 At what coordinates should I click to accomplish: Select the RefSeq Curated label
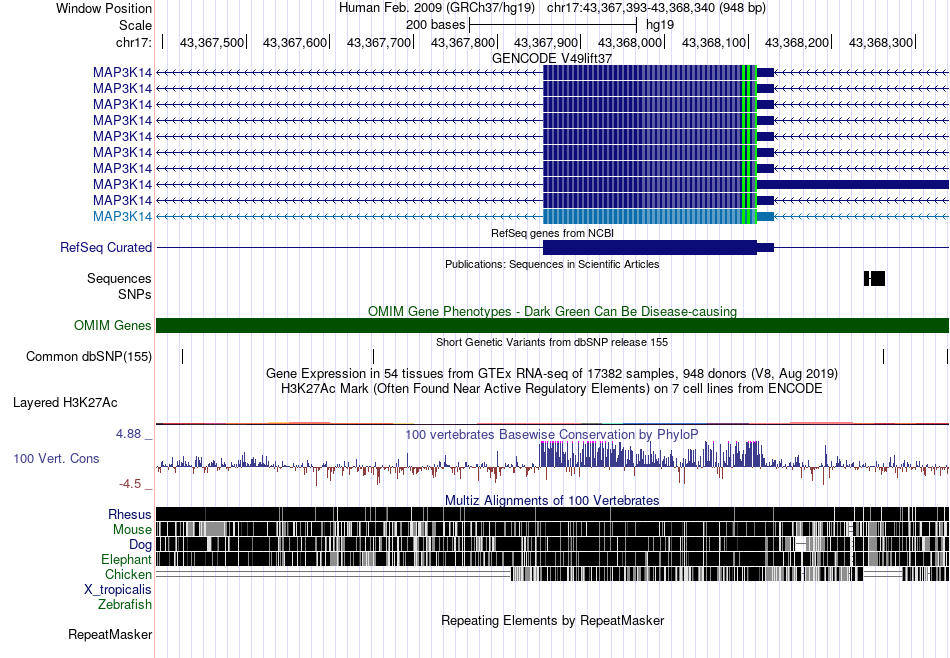(x=106, y=247)
